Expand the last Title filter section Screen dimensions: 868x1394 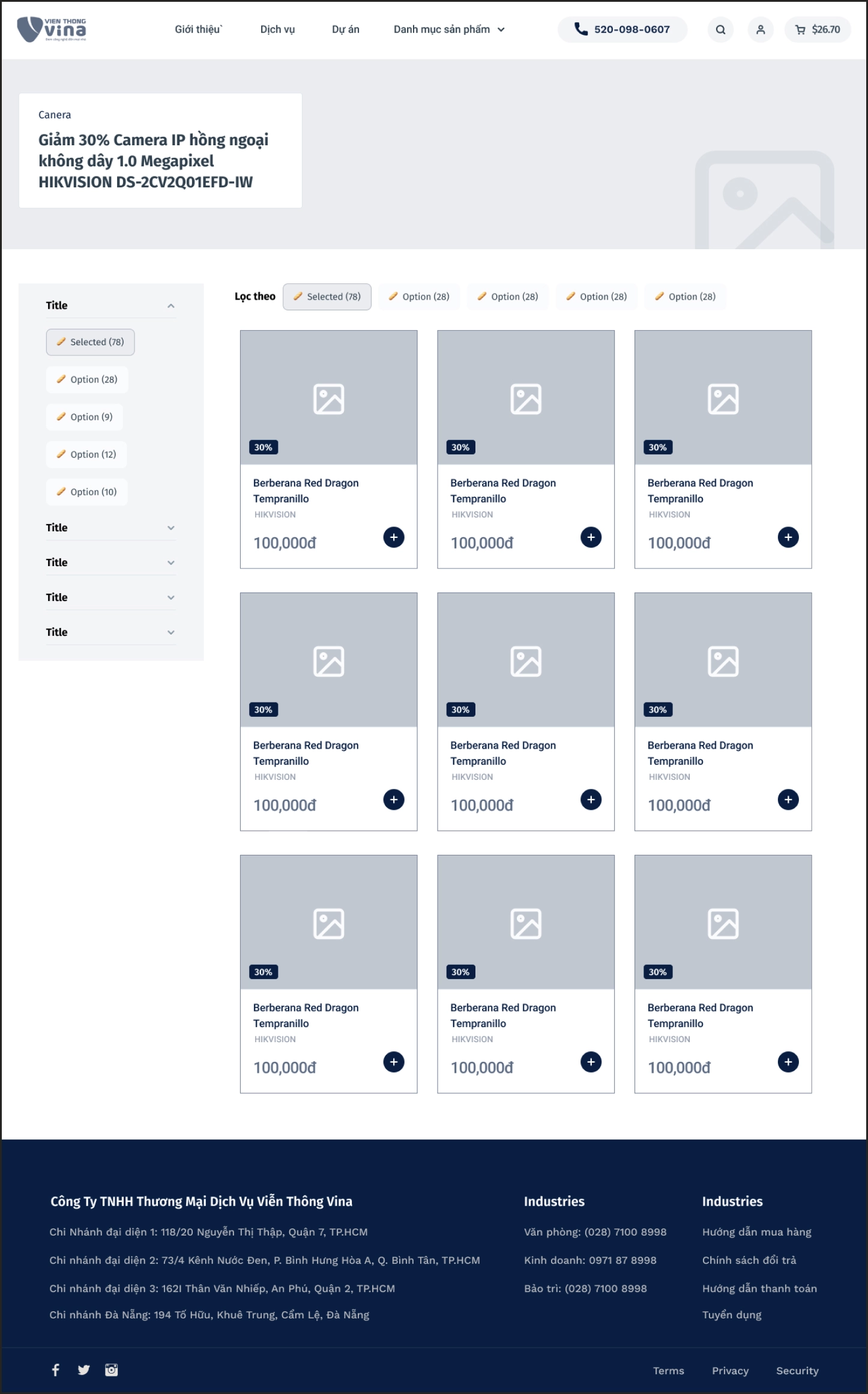(111, 632)
